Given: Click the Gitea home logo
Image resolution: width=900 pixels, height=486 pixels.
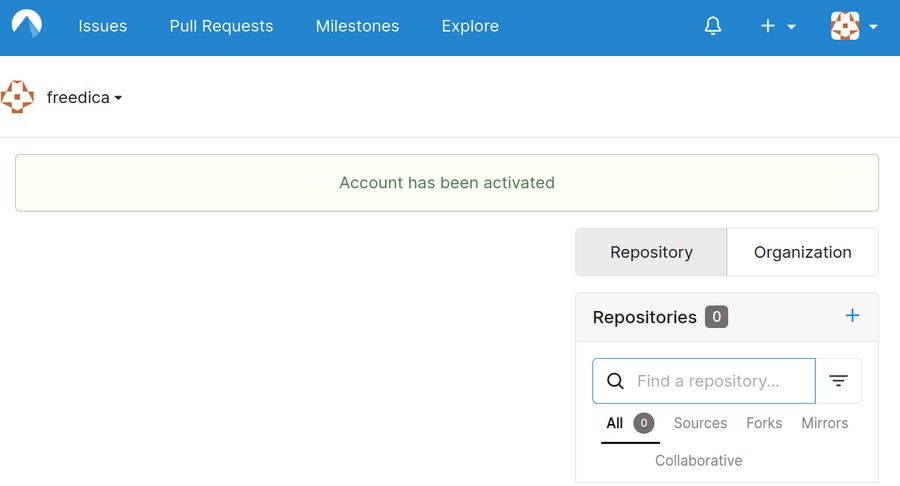Looking at the screenshot, I should pyautogui.click(x=27, y=26).
